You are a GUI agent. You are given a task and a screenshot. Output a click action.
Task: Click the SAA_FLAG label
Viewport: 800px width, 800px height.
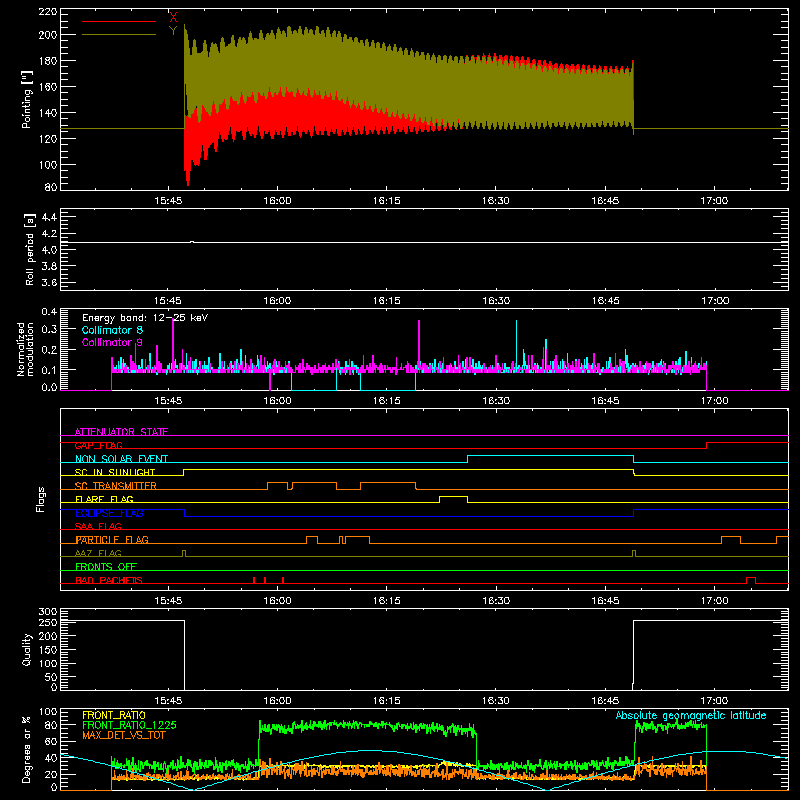pos(98,526)
